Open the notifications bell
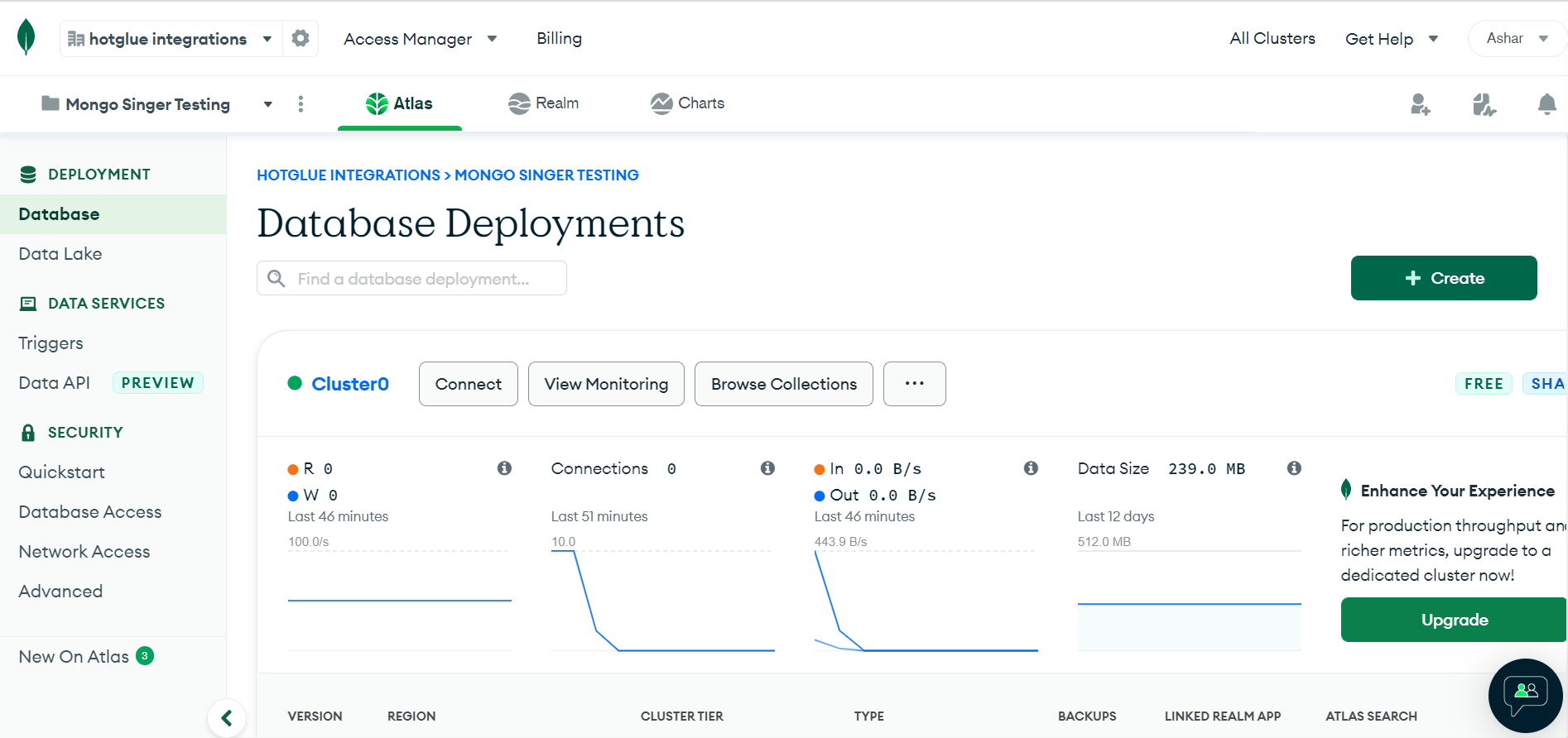The height and width of the screenshot is (738, 1568). click(1546, 104)
